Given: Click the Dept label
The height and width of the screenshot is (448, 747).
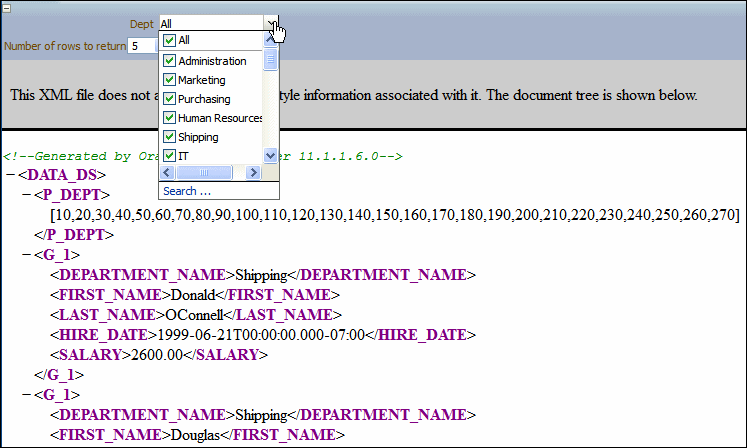Looking at the screenshot, I should click(x=141, y=24).
